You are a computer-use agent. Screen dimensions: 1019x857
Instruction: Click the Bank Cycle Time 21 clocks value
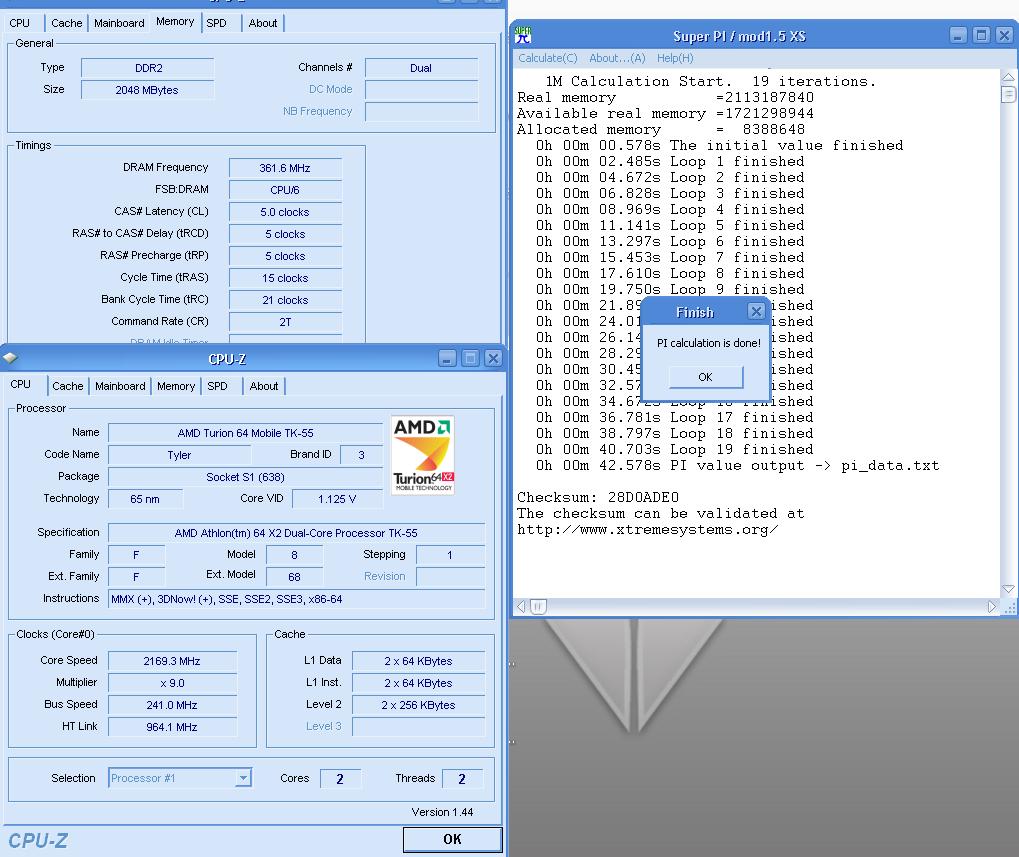click(x=285, y=300)
